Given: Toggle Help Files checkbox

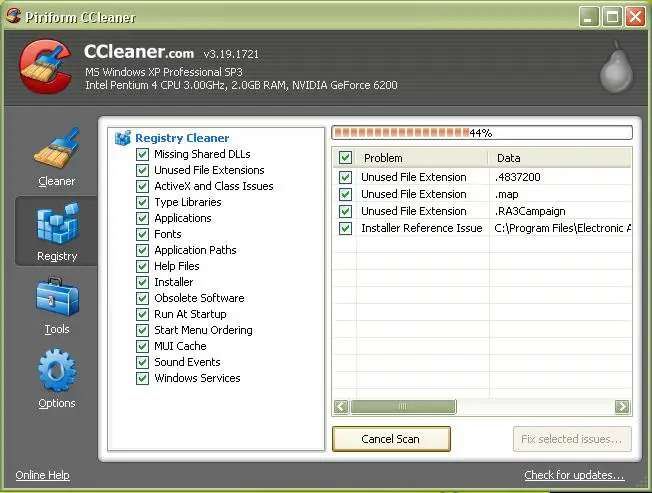Looking at the screenshot, I should click(142, 266).
